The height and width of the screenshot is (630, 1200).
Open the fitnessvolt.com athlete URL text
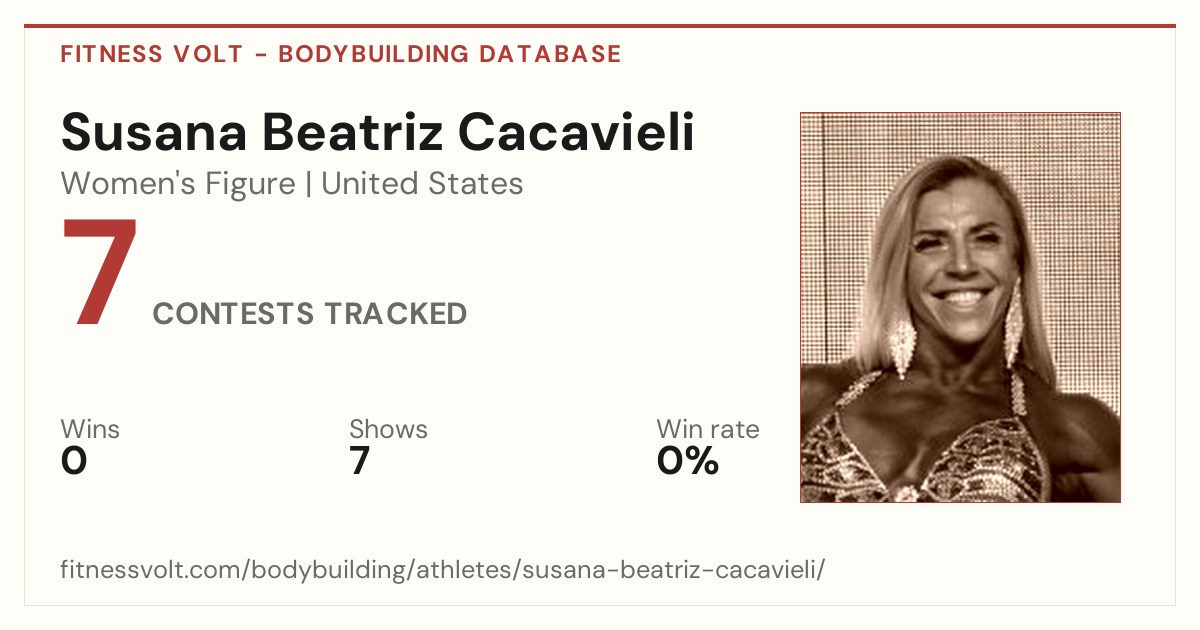(443, 571)
